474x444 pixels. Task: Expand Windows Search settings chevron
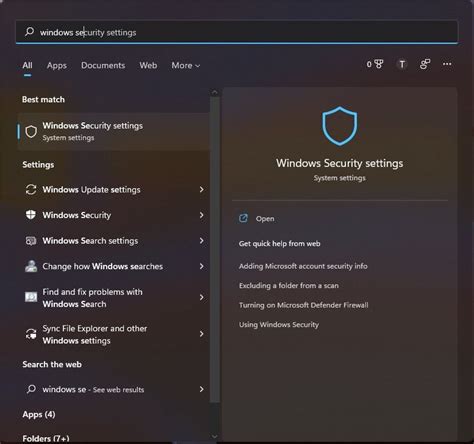pyautogui.click(x=201, y=240)
